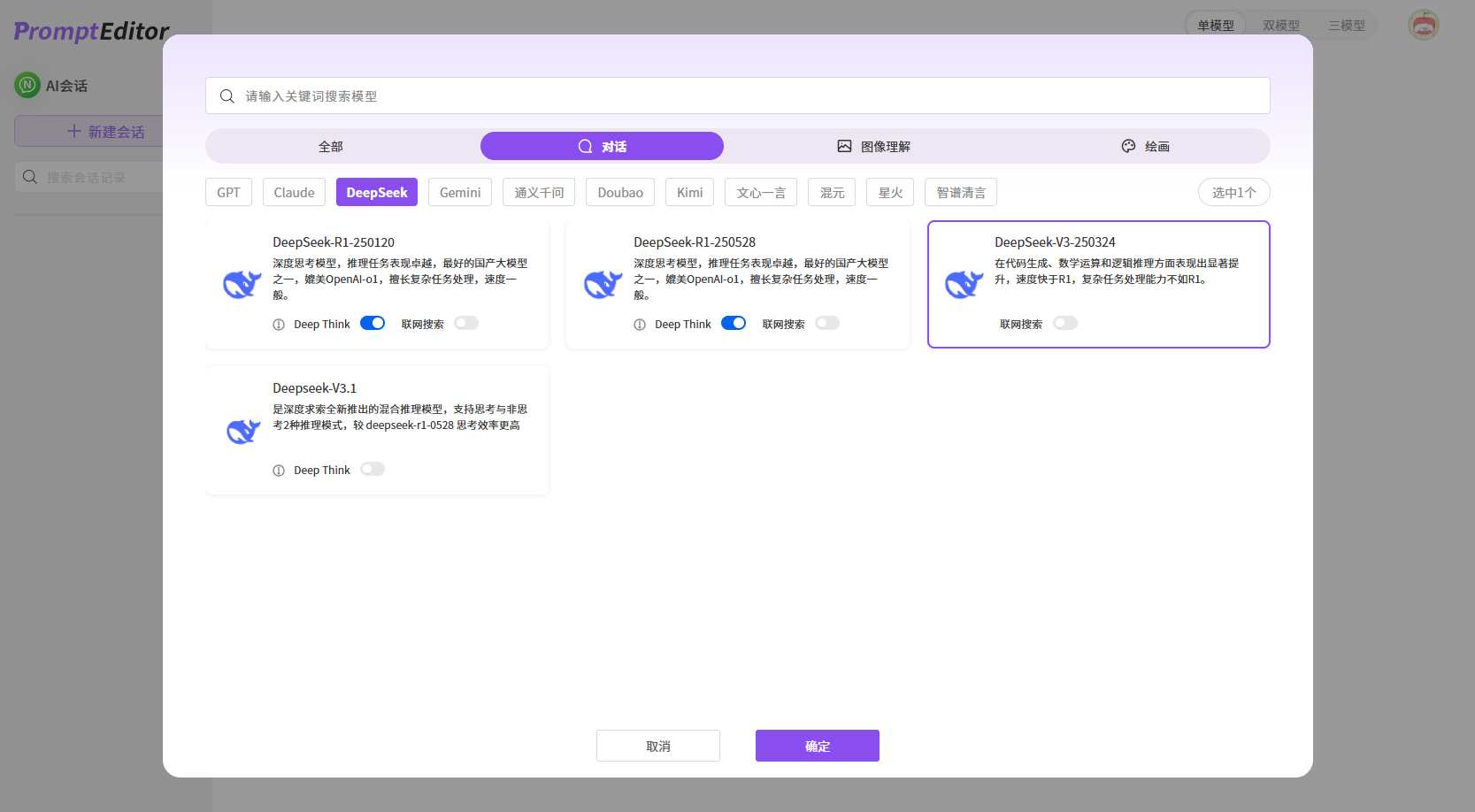Click the image icon beside 图像理解
This screenshot has height=812, width=1475.
[843, 146]
